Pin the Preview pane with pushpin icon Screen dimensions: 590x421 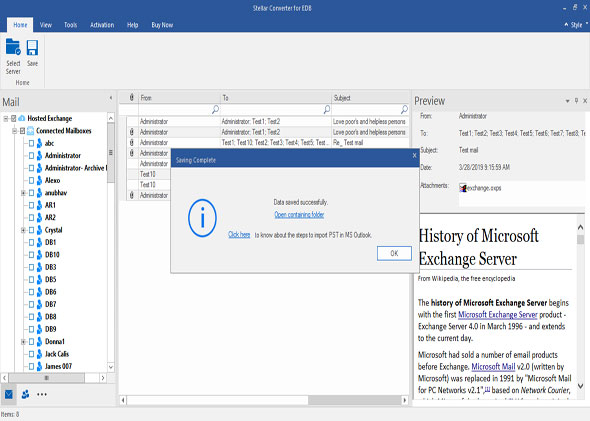576,101
